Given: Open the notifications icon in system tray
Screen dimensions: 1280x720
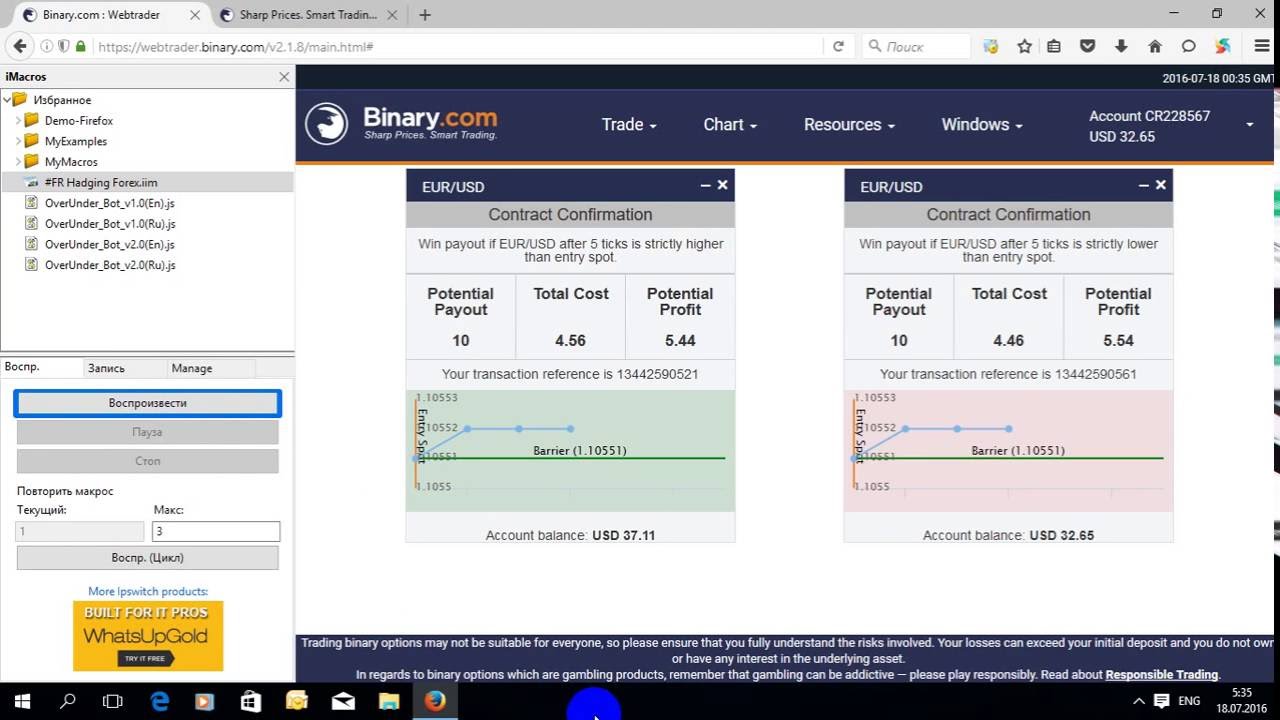Looking at the screenshot, I should pos(1162,701).
